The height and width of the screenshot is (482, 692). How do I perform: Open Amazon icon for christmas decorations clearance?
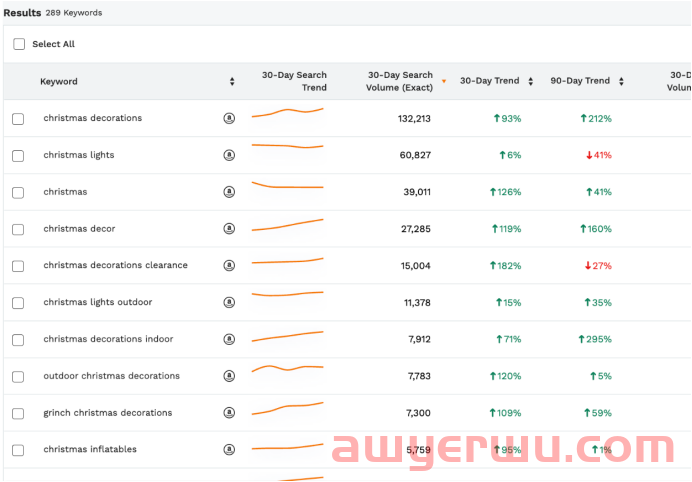[229, 265]
